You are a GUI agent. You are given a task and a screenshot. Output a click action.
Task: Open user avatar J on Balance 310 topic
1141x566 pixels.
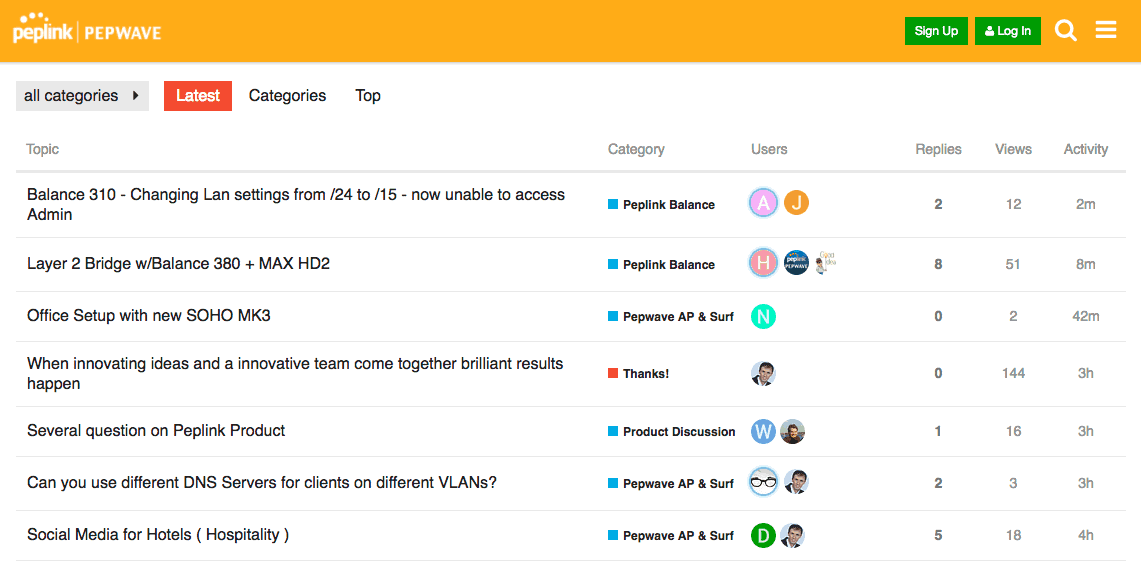coord(797,203)
